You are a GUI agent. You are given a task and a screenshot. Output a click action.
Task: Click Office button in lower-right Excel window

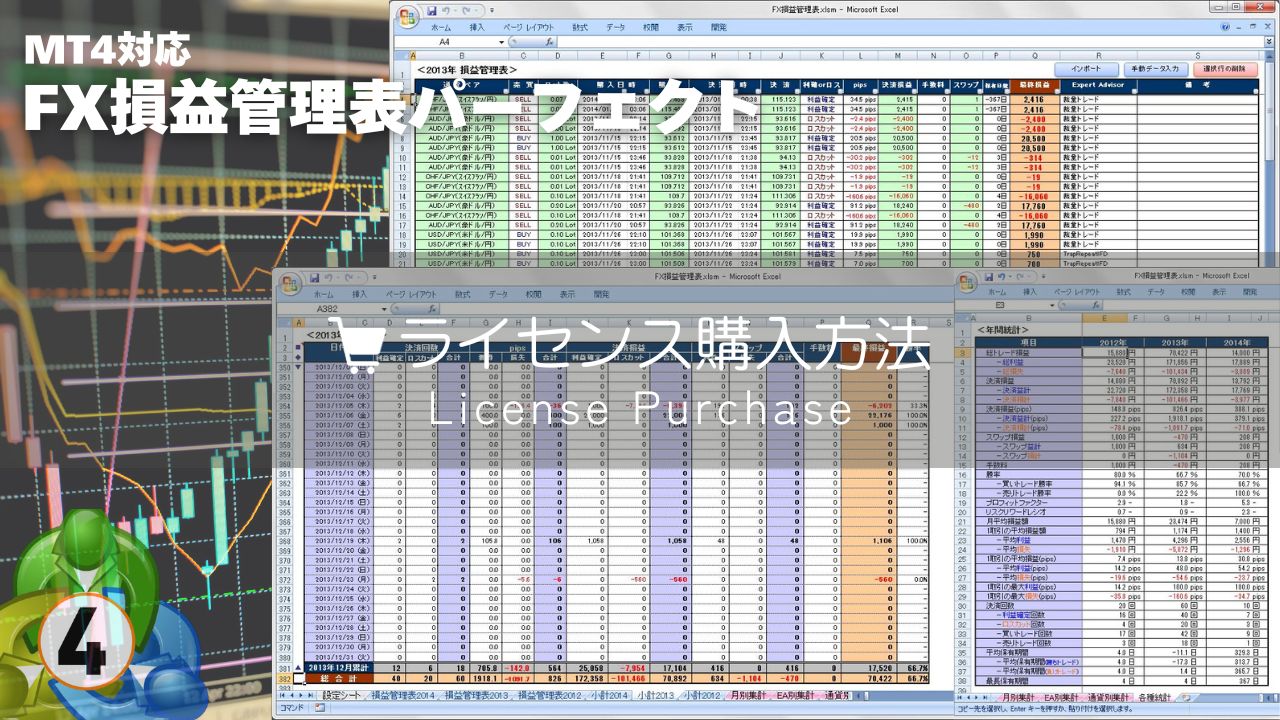tap(969, 283)
